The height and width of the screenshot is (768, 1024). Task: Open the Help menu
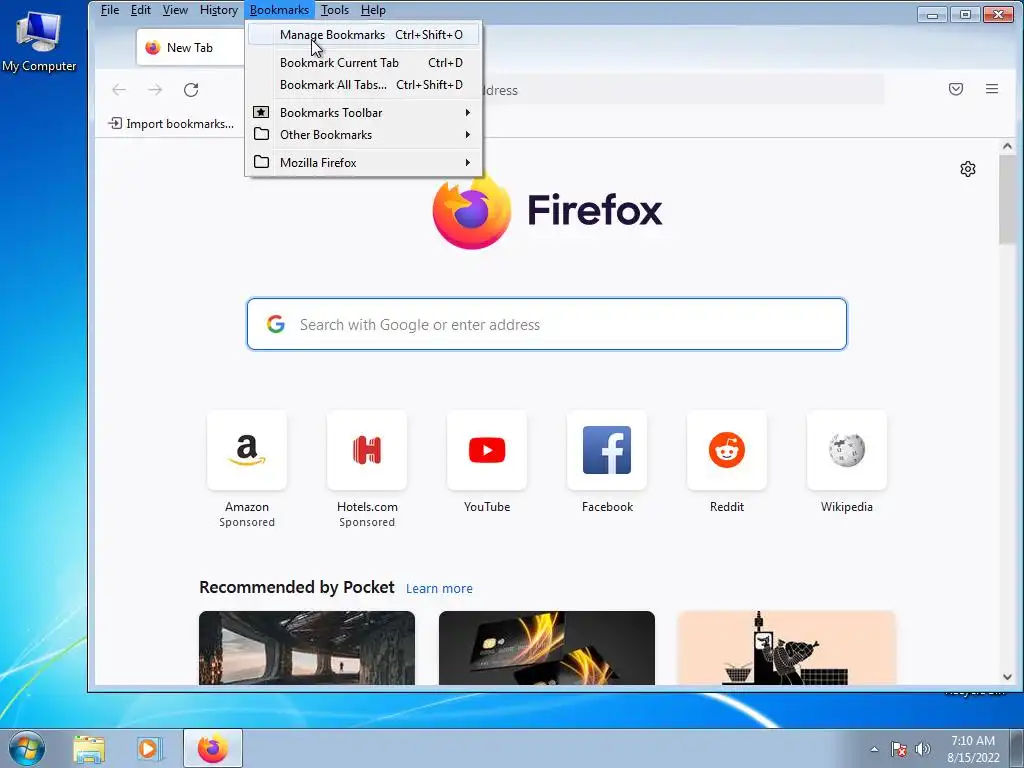[x=373, y=10]
